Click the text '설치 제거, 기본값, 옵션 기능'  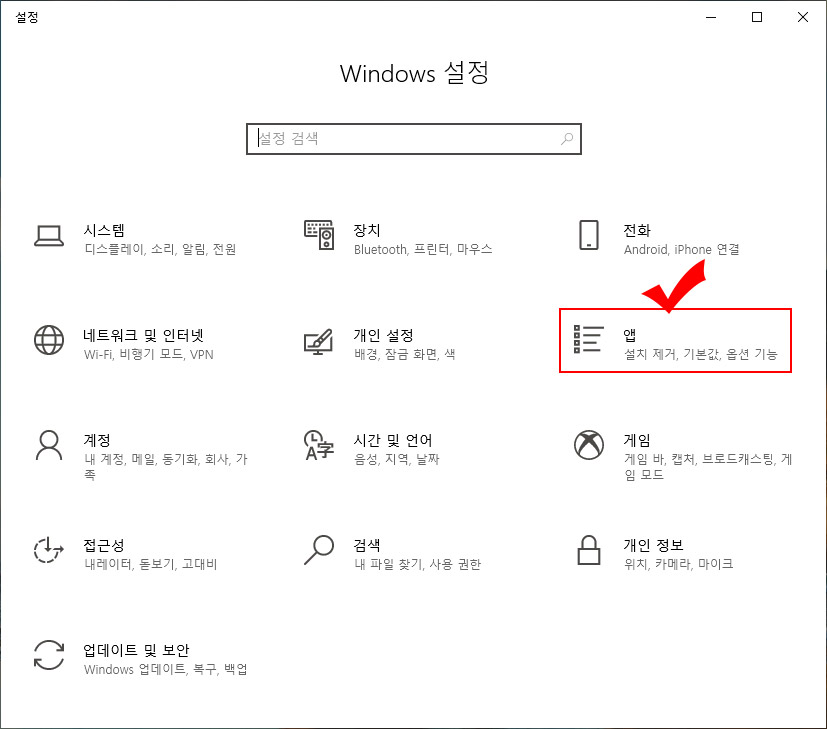[x=701, y=354]
